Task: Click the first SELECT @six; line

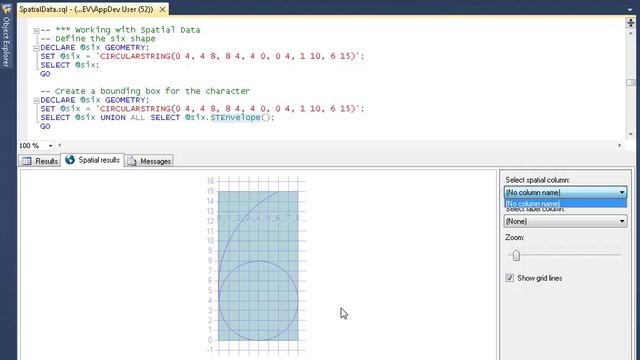Action: point(69,65)
